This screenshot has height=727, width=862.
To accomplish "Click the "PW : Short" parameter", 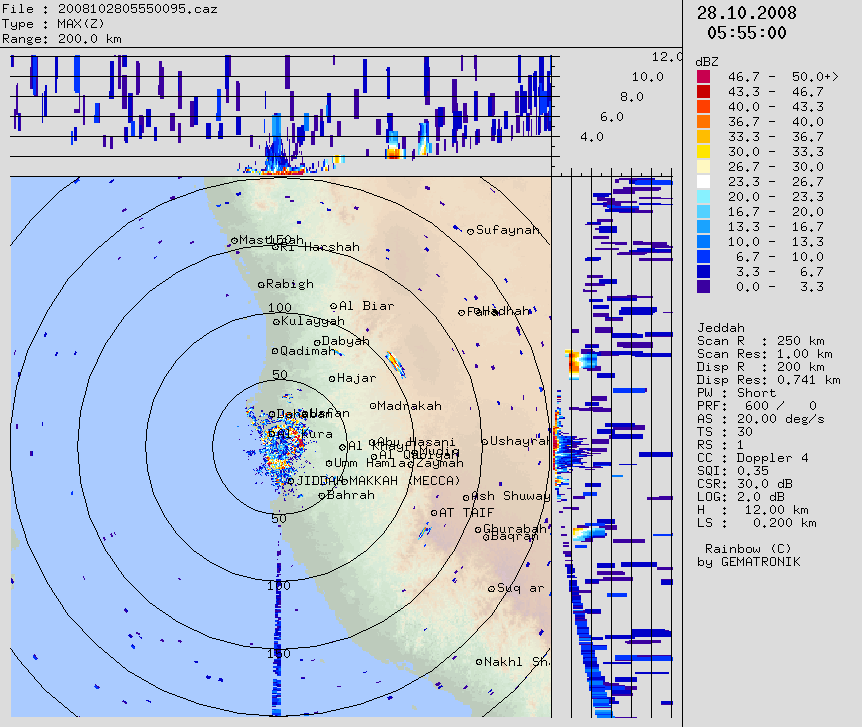I will coord(737,393).
